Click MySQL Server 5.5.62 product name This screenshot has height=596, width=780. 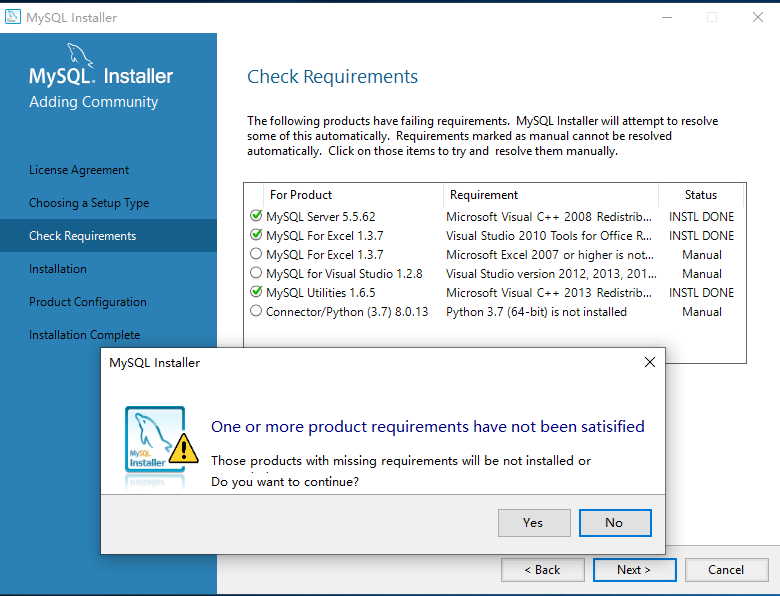click(321, 217)
